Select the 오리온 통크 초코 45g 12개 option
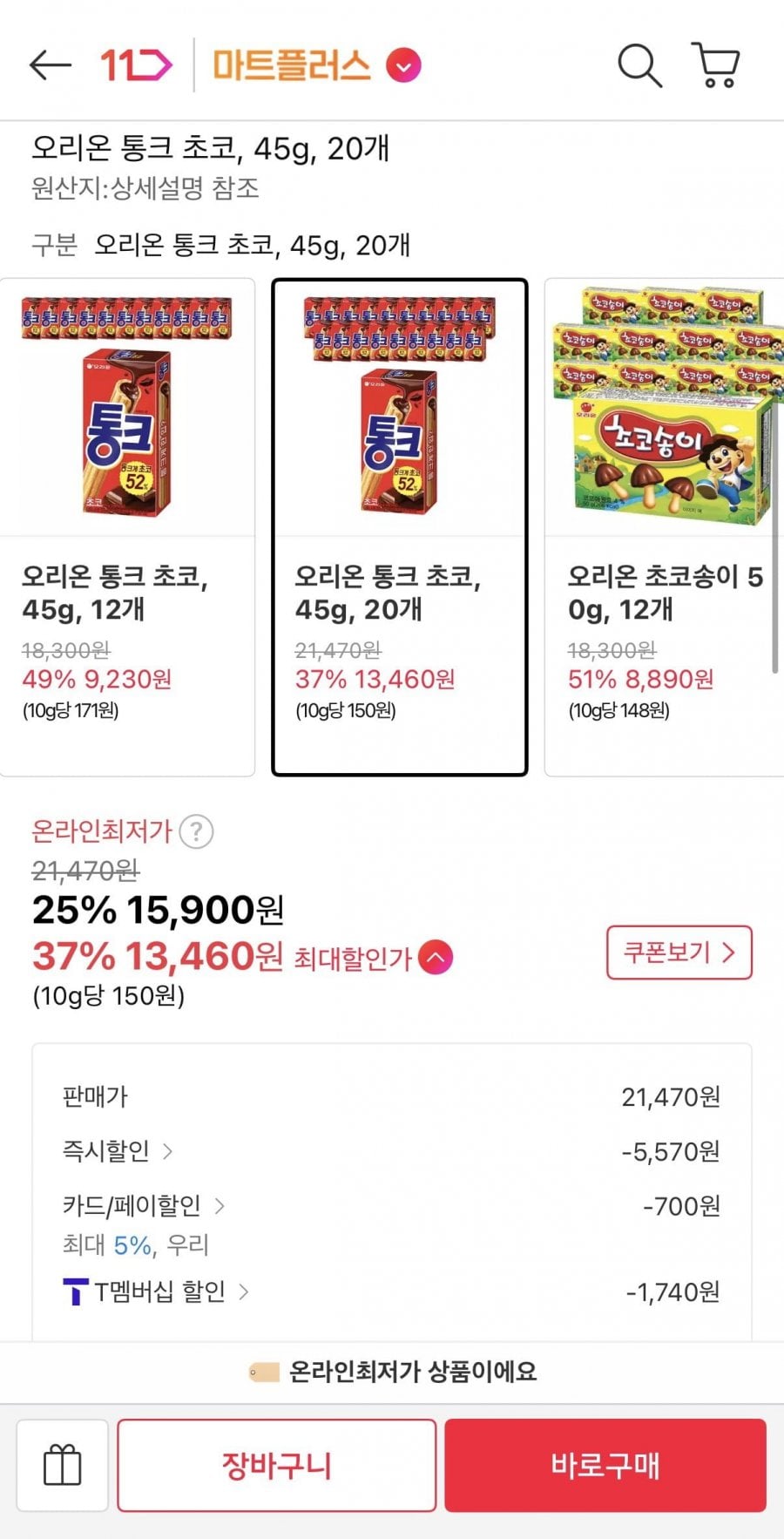Viewport: 784px width, 1539px height. pos(127,526)
